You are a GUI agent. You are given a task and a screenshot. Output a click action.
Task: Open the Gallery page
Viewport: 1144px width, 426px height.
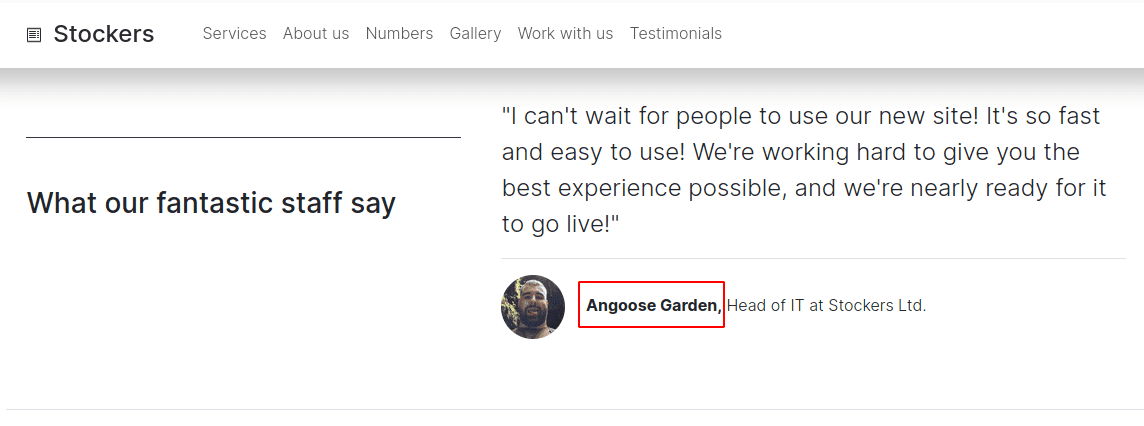coord(475,34)
